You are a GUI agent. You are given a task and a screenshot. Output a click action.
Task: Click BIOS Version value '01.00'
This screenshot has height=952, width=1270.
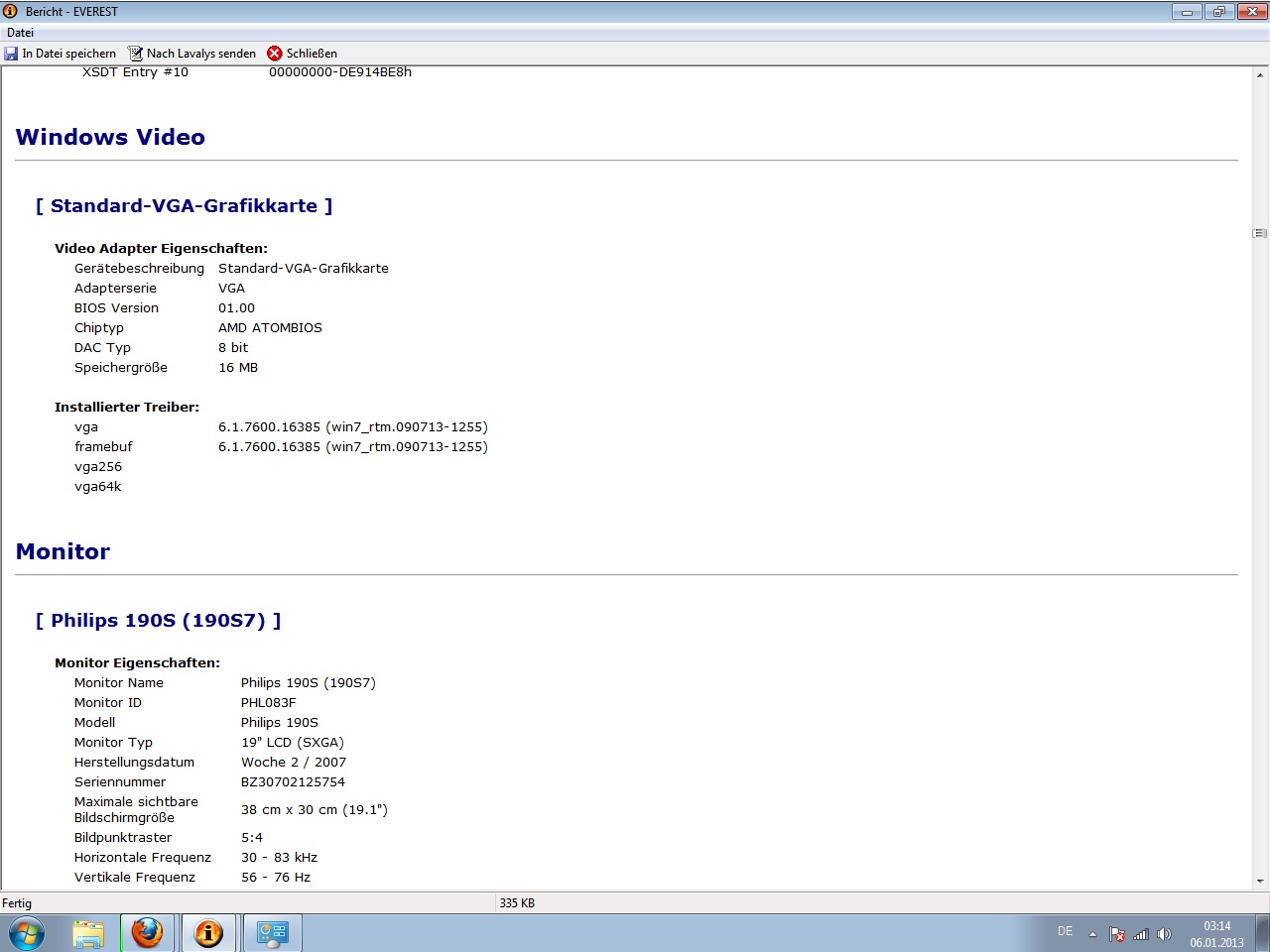click(x=236, y=308)
